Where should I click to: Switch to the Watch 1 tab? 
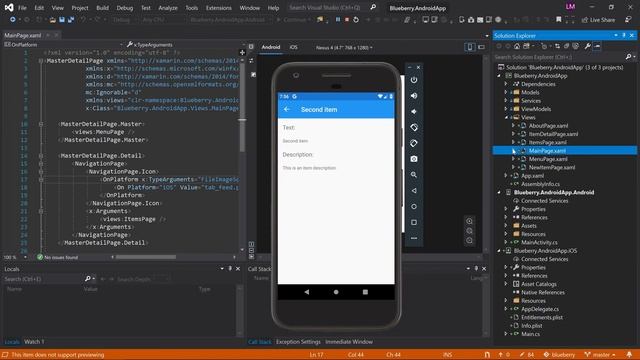[34, 342]
